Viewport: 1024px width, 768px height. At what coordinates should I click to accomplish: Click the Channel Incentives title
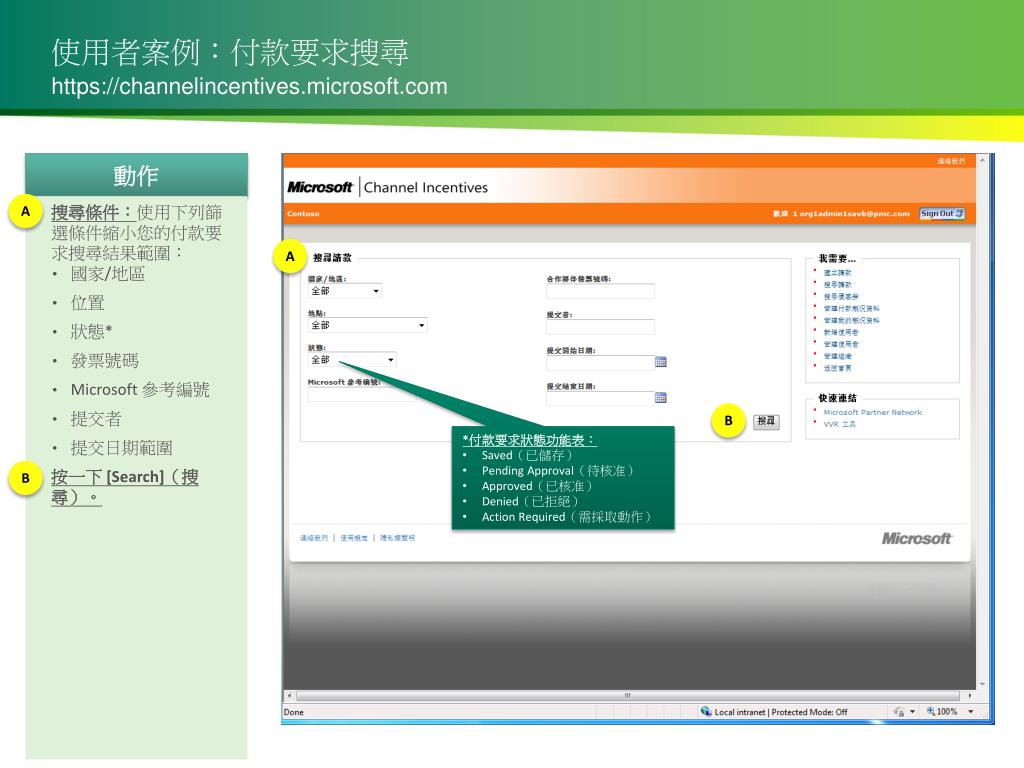click(x=426, y=187)
